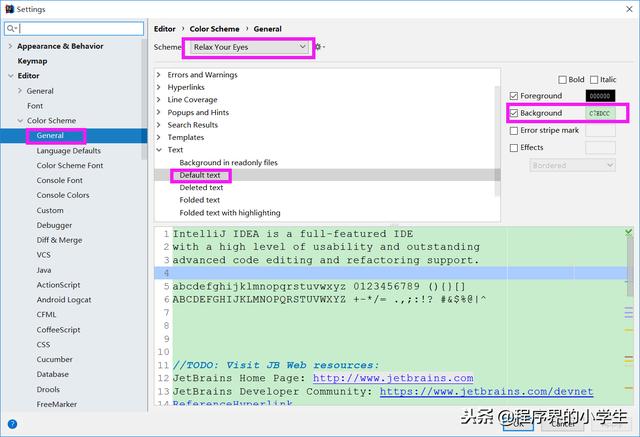Enable the Error stripe mark checkbox
Viewport: 640px width, 437px height.
coord(514,131)
